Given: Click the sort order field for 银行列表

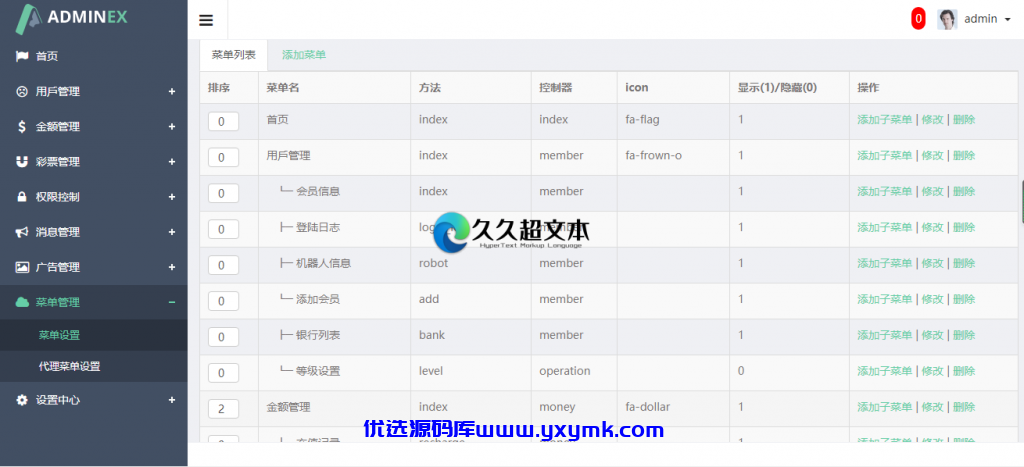Looking at the screenshot, I should pos(223,337).
